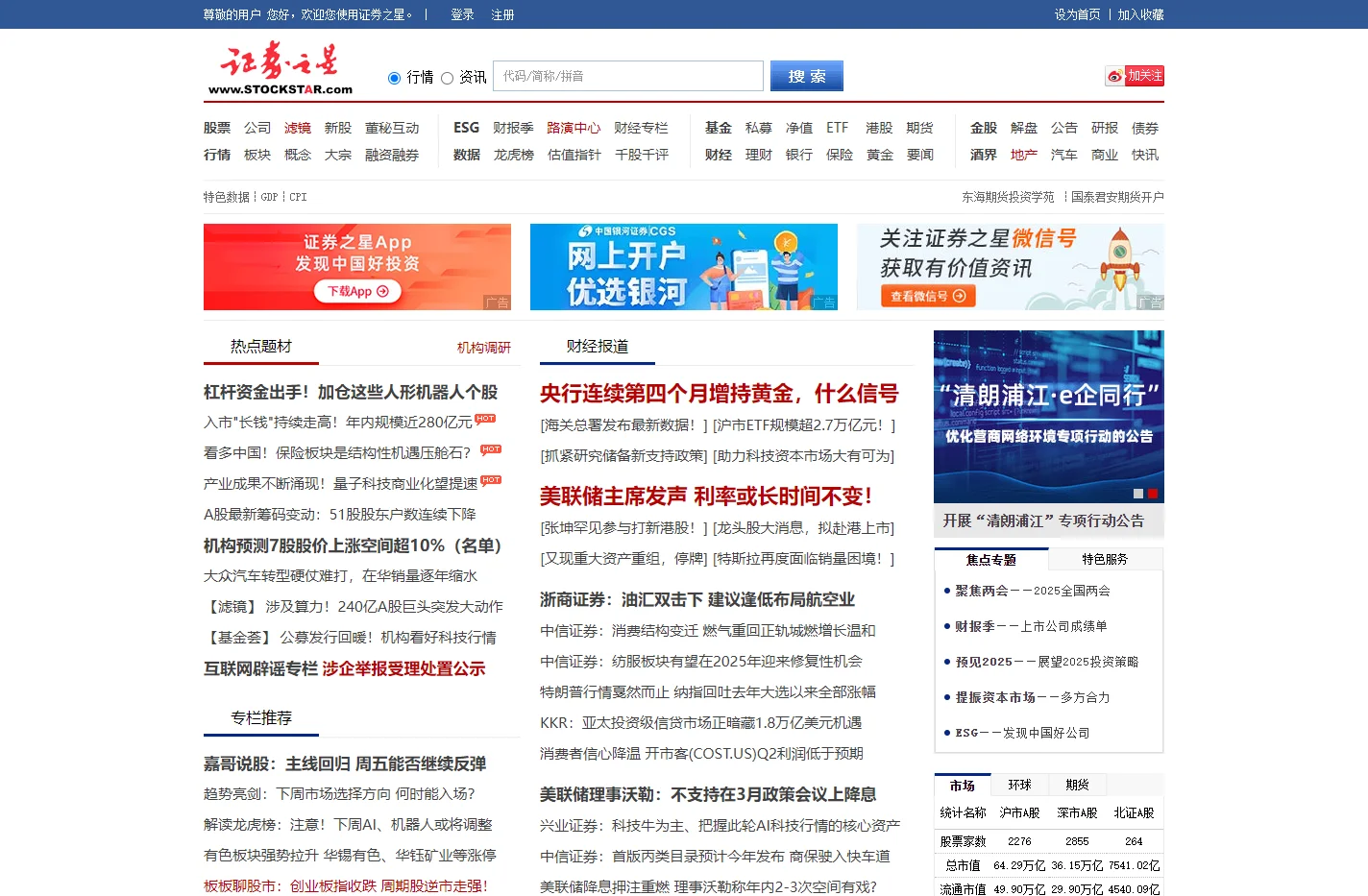This screenshot has width=1368, height=896.
Task: Switch to 环球 tab in stats widget
Action: 1019,786
